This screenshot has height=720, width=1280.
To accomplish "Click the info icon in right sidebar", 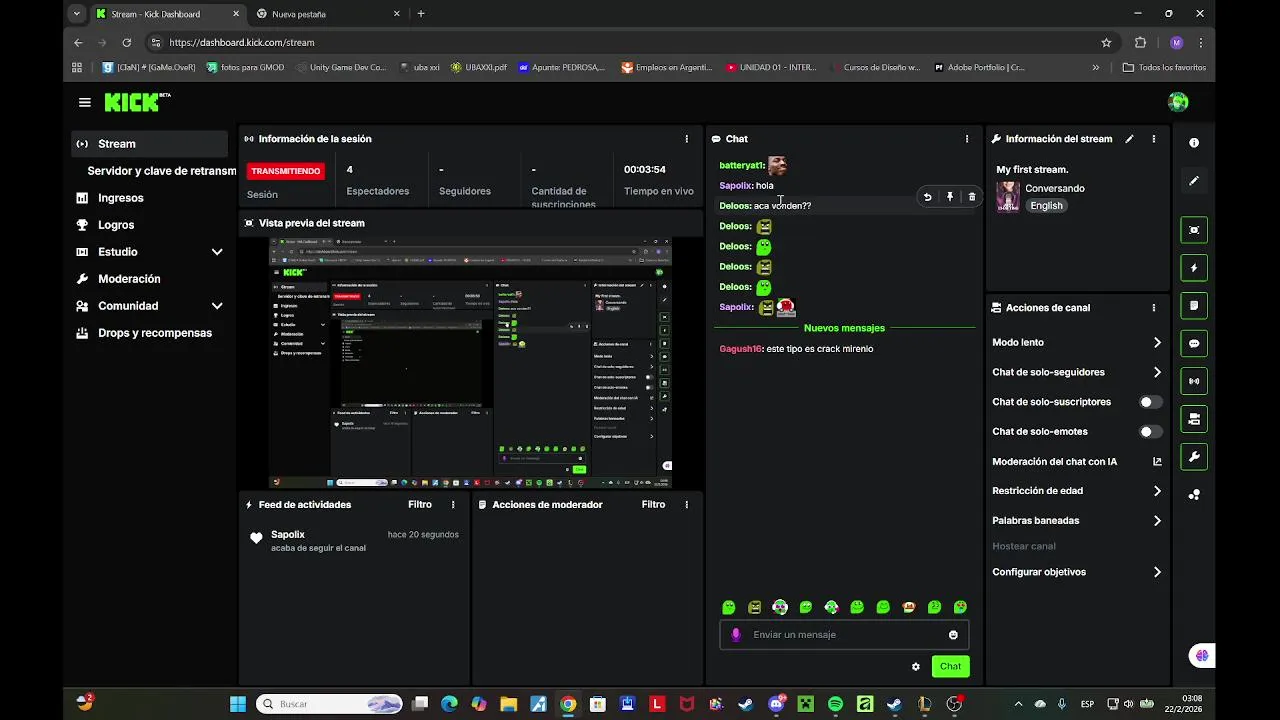I will pos(1194,143).
